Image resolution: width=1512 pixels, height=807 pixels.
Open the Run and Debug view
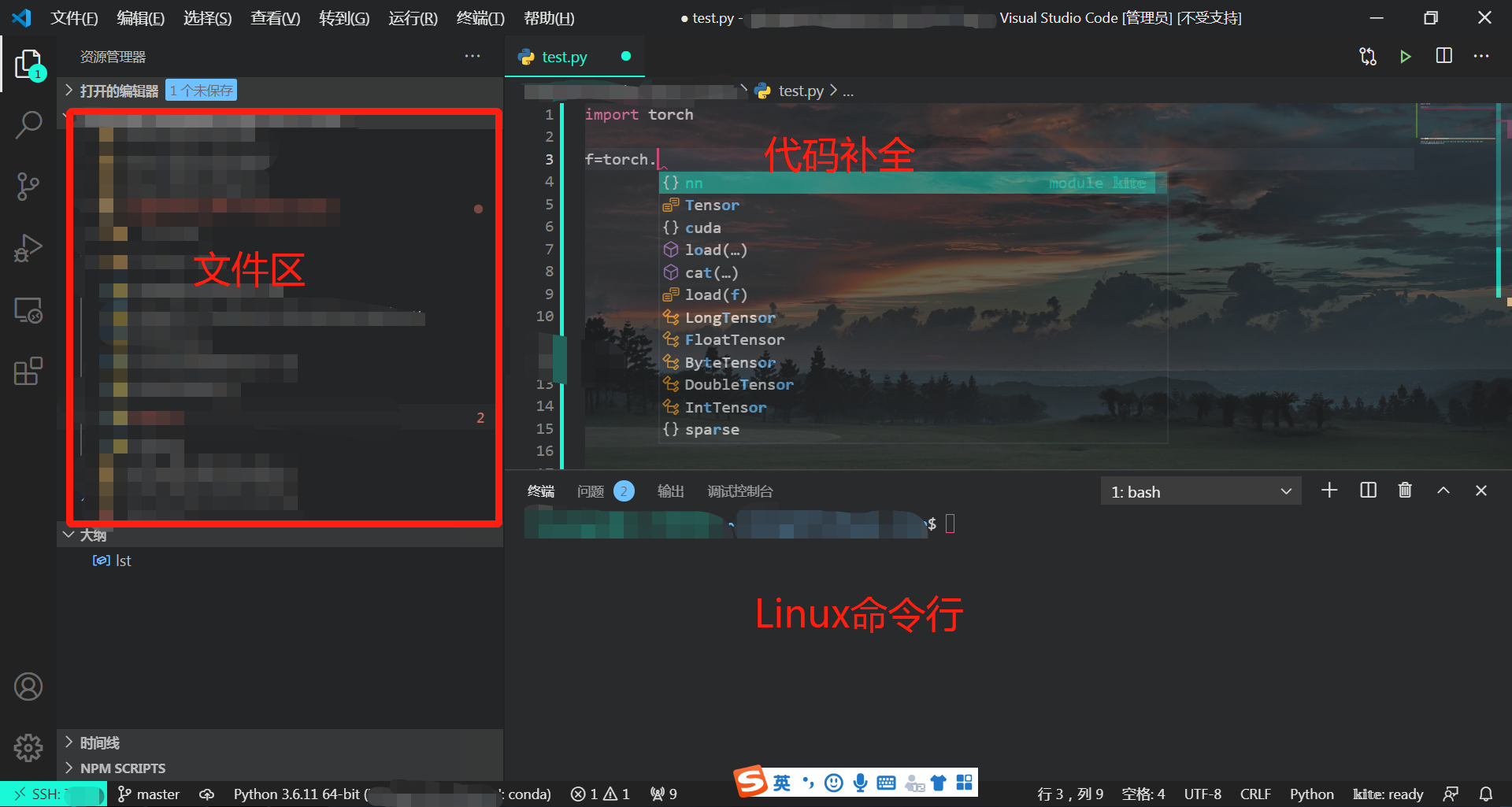[28, 248]
